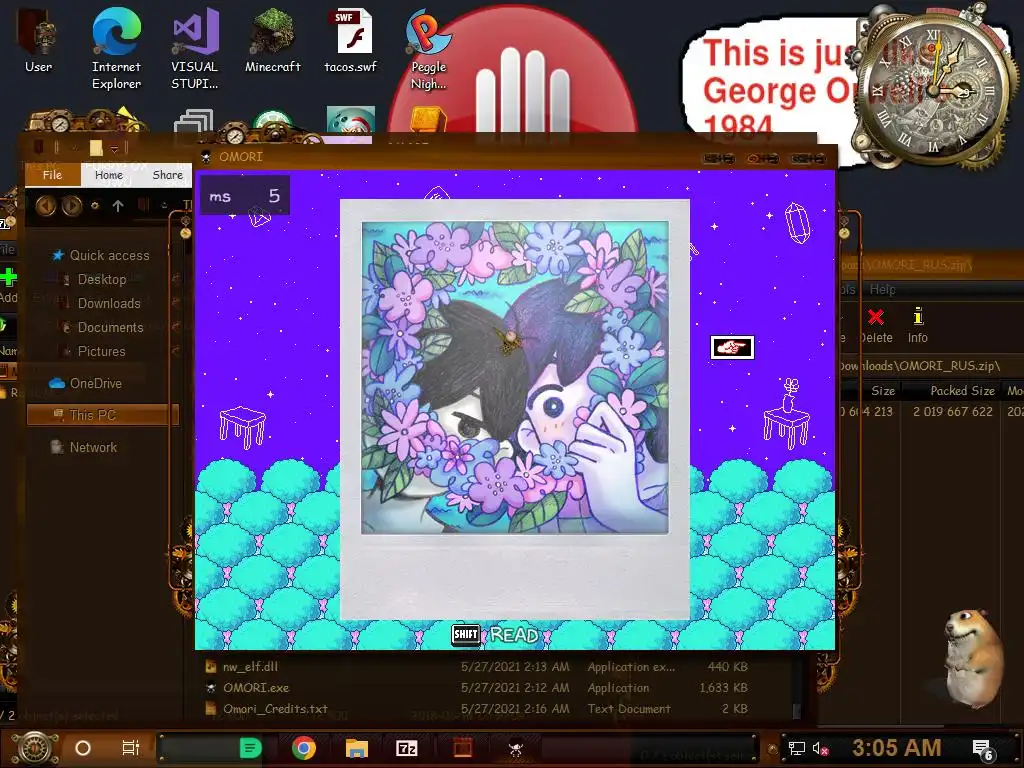Open the red recorder app on taskbar
Image resolution: width=1024 pixels, height=768 pixels.
click(x=462, y=748)
